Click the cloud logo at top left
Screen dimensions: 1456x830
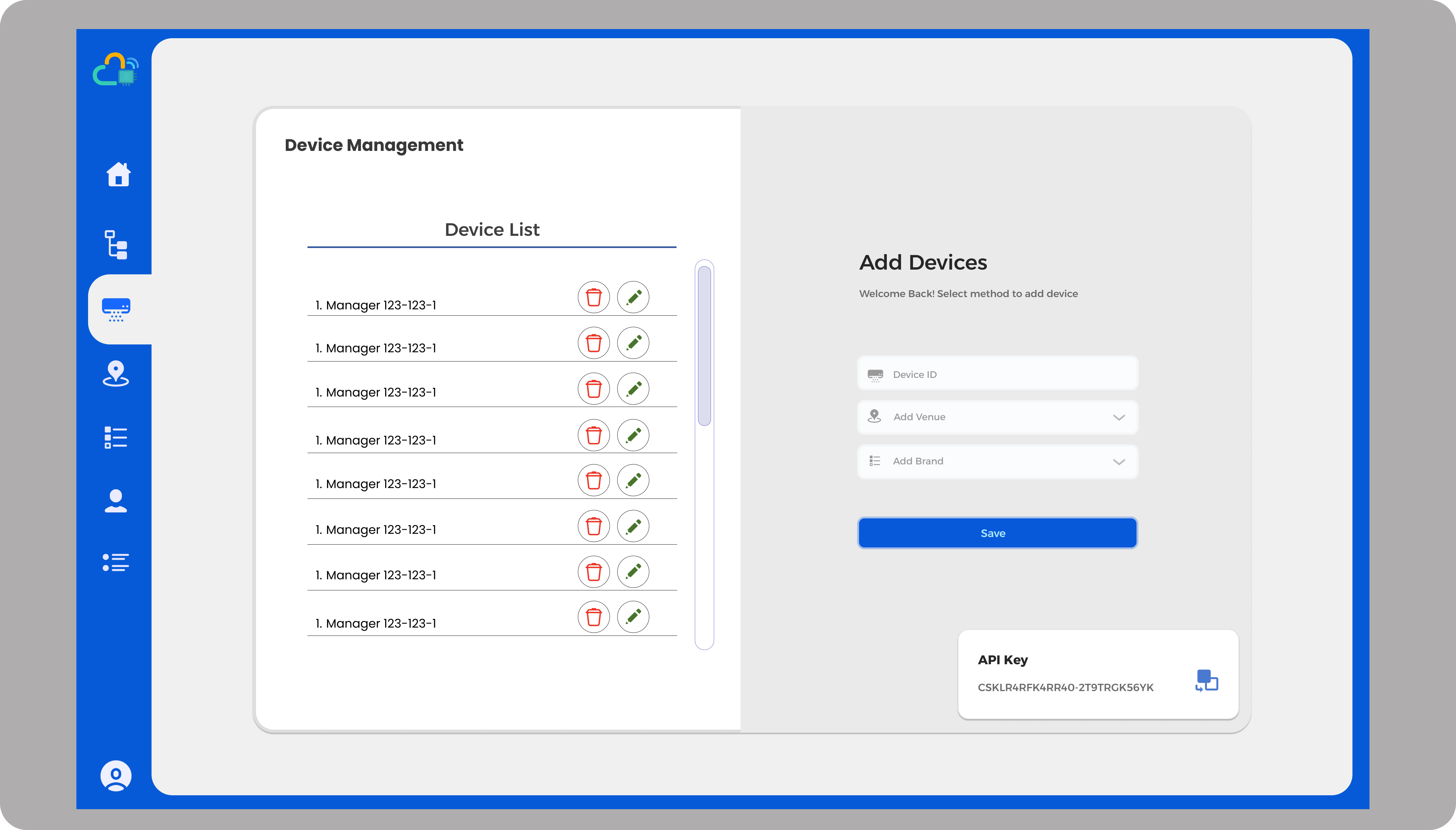tap(116, 69)
